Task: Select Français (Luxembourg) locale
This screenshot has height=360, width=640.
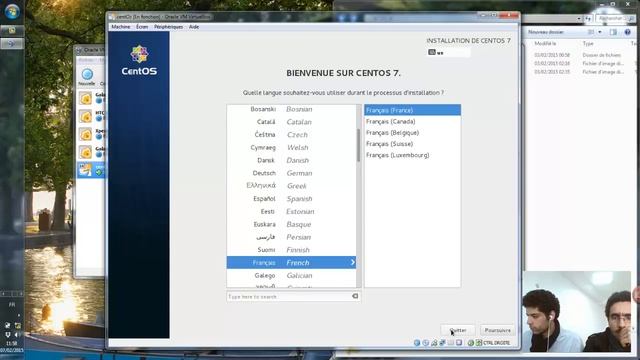Action: click(x=412, y=155)
